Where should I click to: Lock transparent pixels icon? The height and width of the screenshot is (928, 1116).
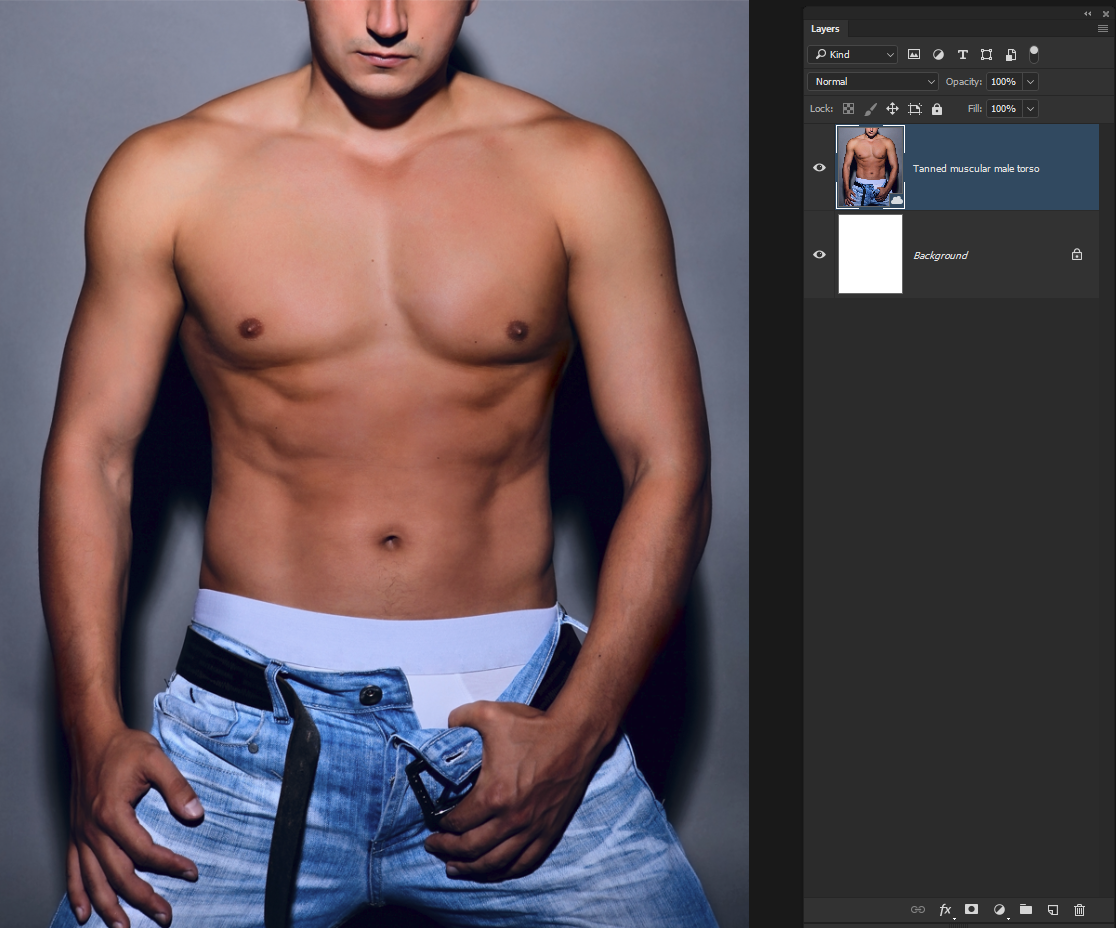point(848,109)
